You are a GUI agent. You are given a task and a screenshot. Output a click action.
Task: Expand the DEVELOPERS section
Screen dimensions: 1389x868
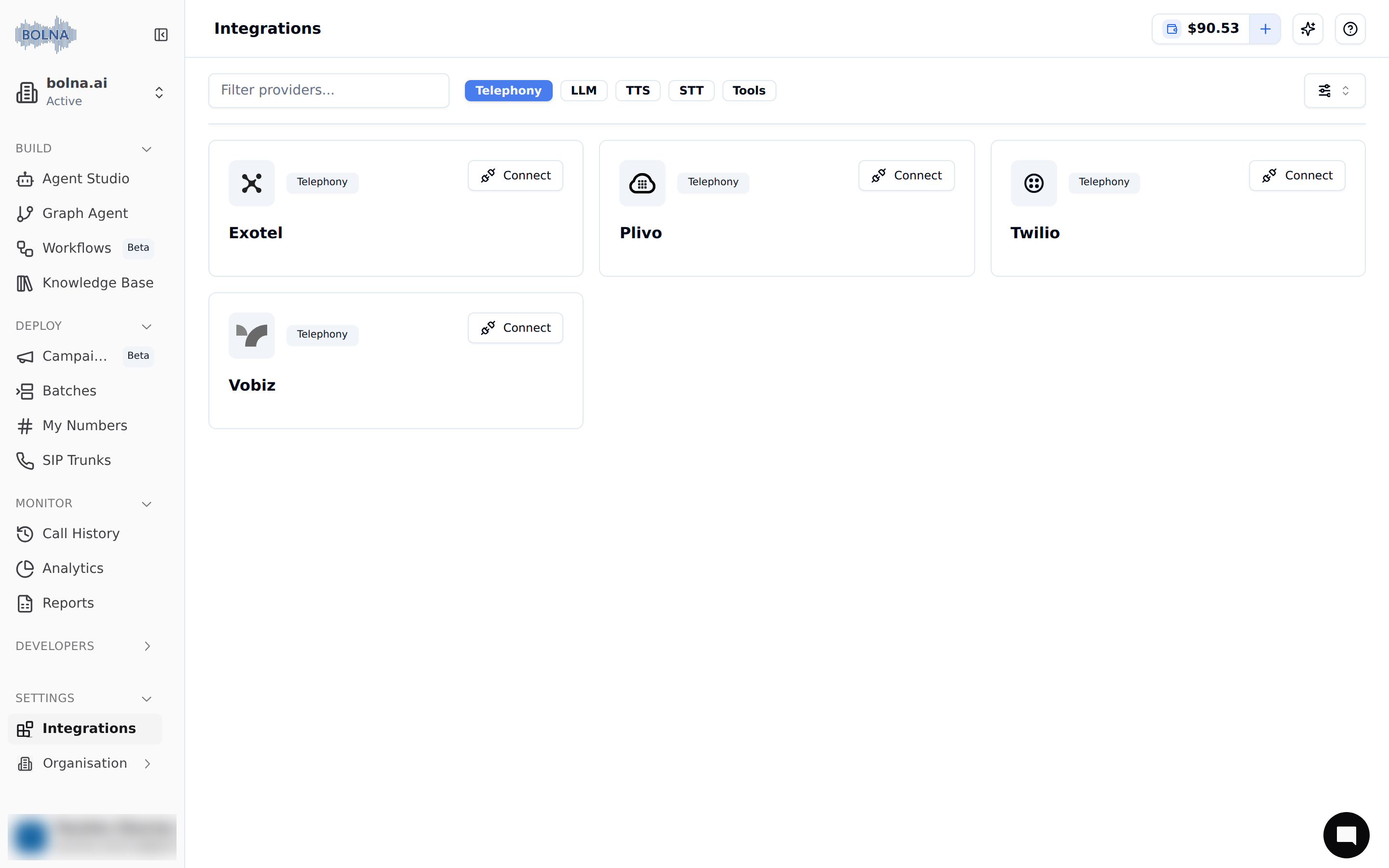[x=147, y=646]
